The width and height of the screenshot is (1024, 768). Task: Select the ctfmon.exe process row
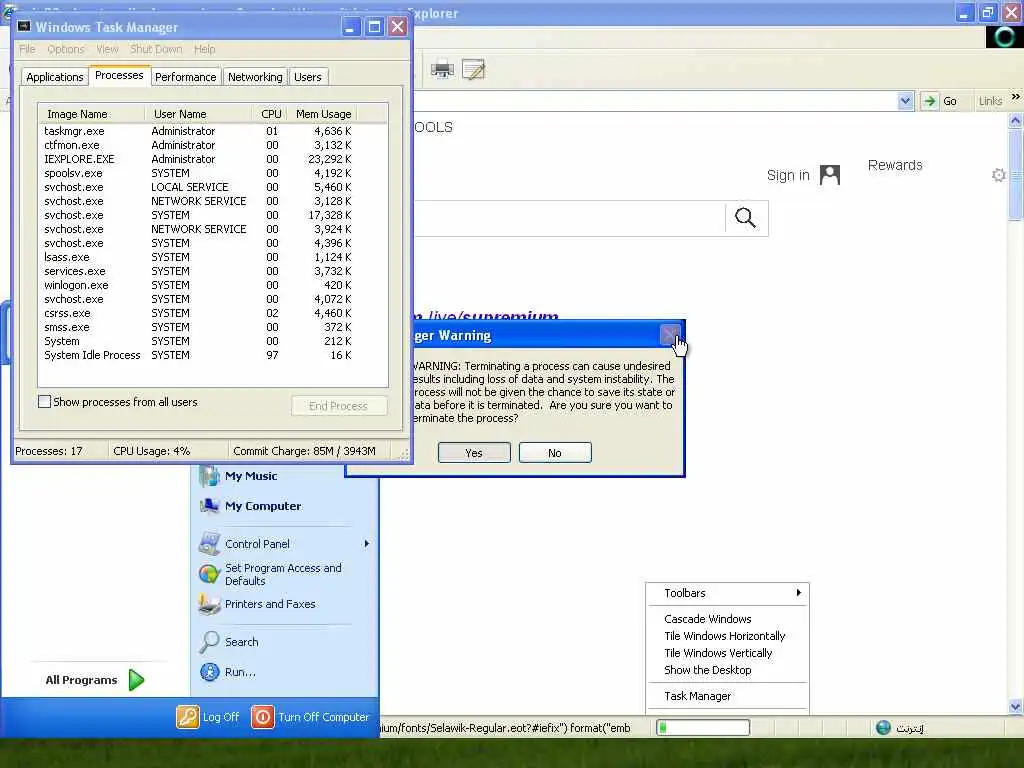(x=197, y=145)
